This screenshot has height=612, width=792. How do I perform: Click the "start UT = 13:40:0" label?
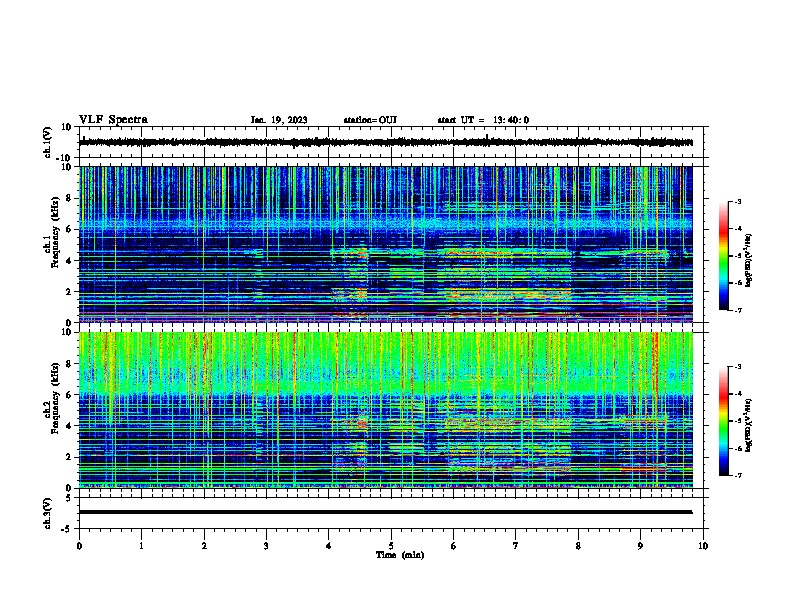(483, 120)
